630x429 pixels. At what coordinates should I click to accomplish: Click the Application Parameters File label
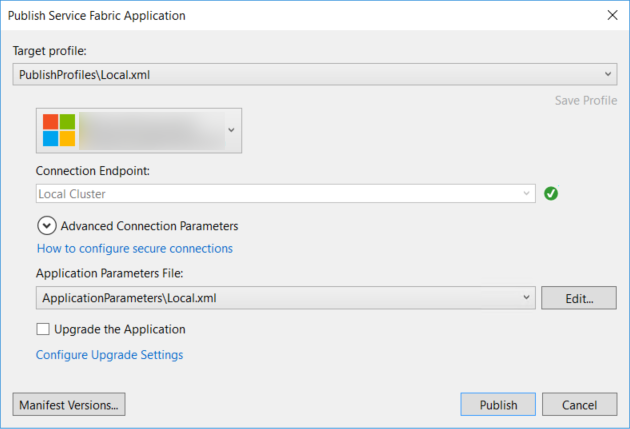[x=104, y=271]
